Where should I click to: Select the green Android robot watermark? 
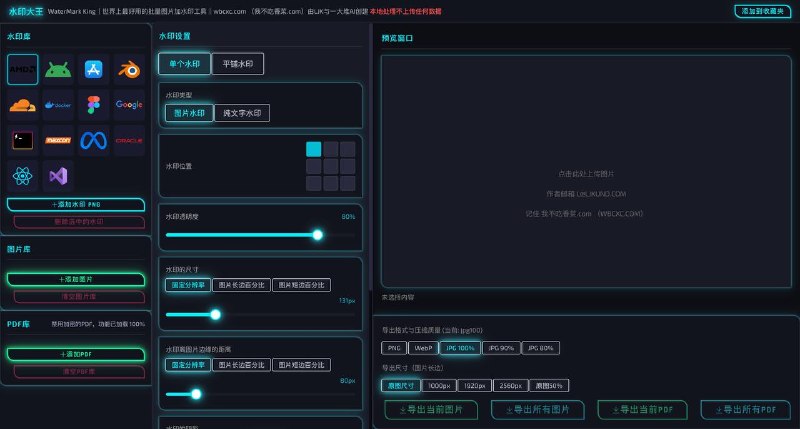tap(58, 69)
